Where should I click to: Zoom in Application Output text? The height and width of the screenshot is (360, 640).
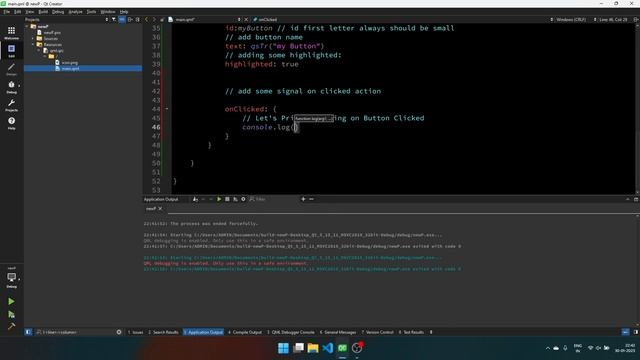pyautogui.click(x=303, y=199)
